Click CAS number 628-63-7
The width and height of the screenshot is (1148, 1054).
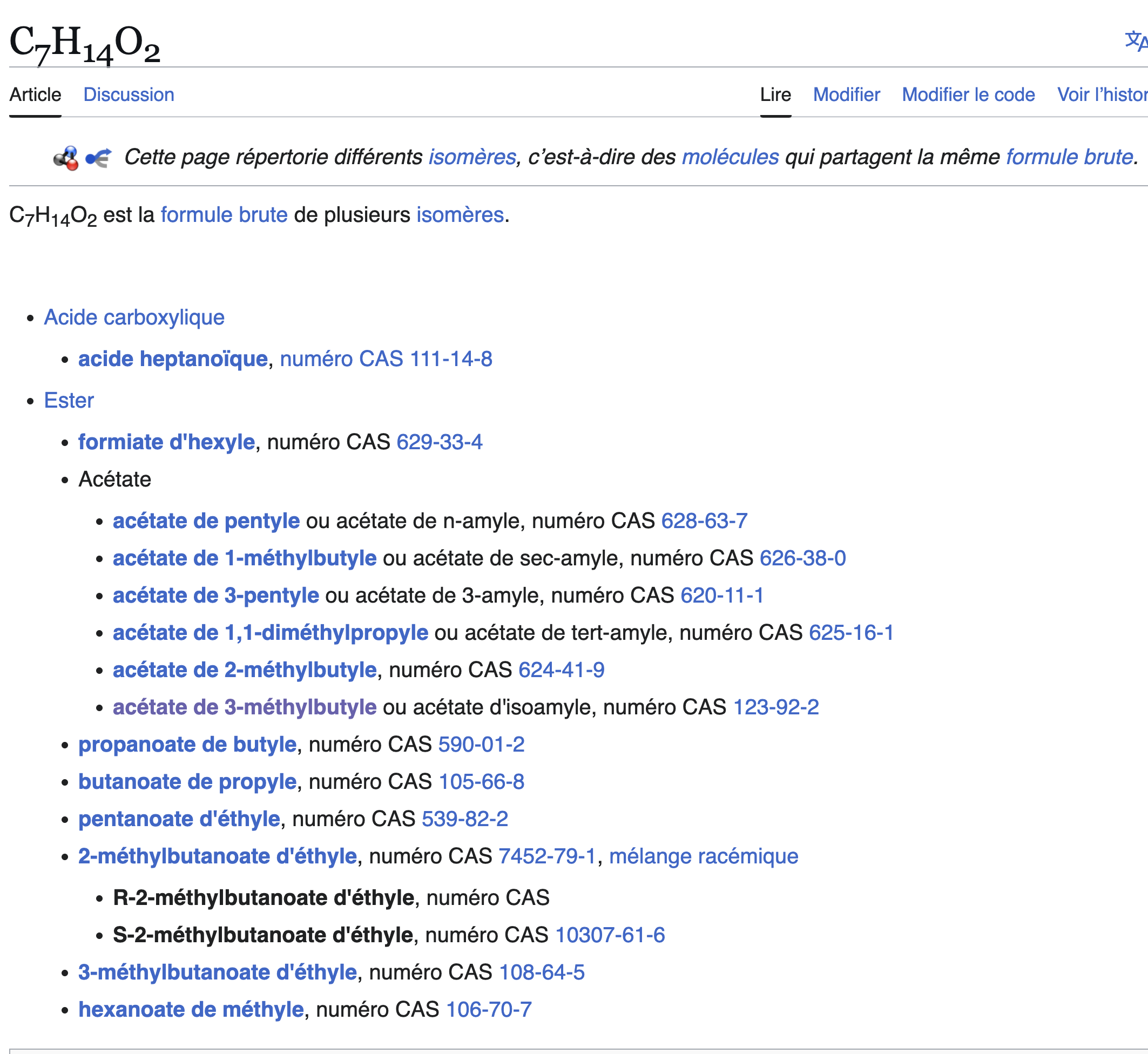pos(704,521)
